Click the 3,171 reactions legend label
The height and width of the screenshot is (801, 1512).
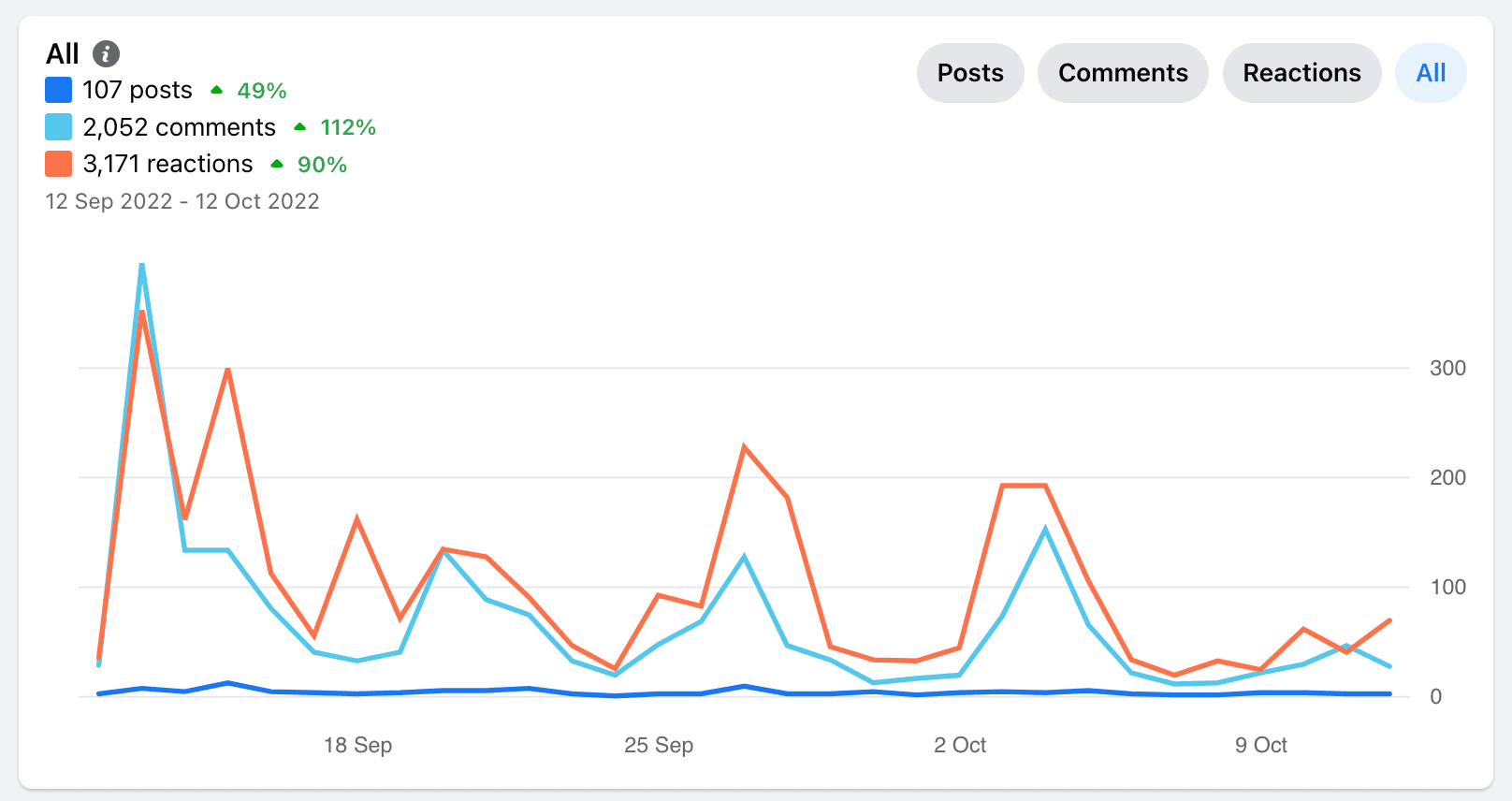click(168, 165)
